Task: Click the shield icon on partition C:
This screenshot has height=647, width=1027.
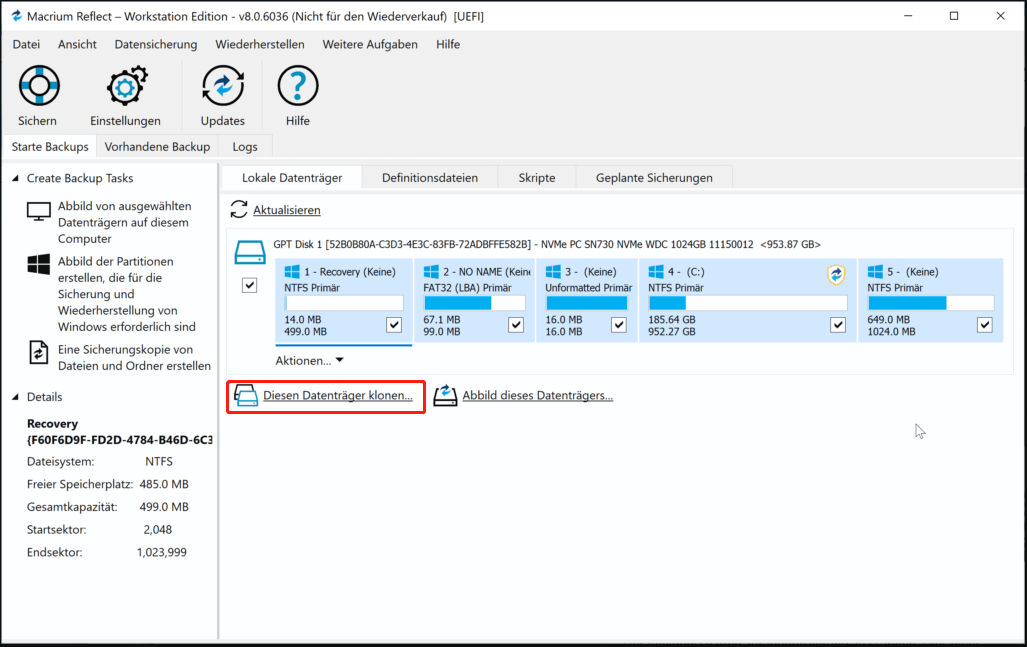Action: point(836,274)
